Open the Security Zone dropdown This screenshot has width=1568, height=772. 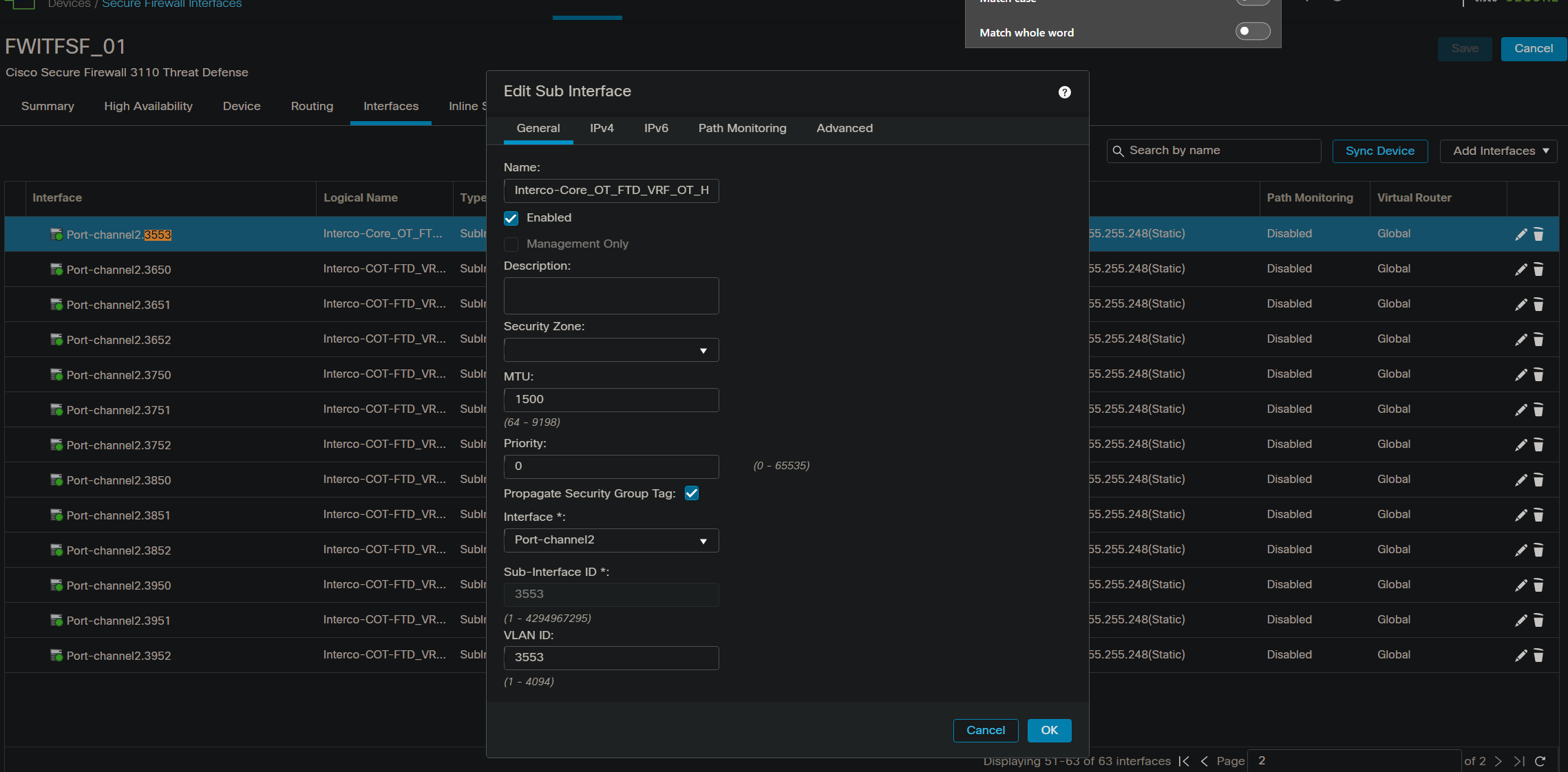coord(611,350)
